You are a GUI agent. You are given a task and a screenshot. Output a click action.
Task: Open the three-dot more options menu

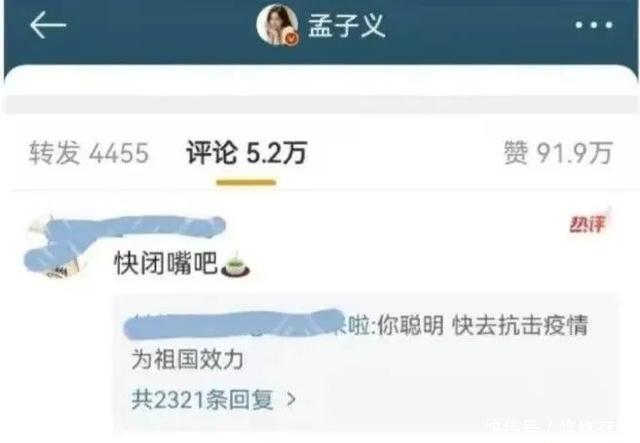pos(594,25)
